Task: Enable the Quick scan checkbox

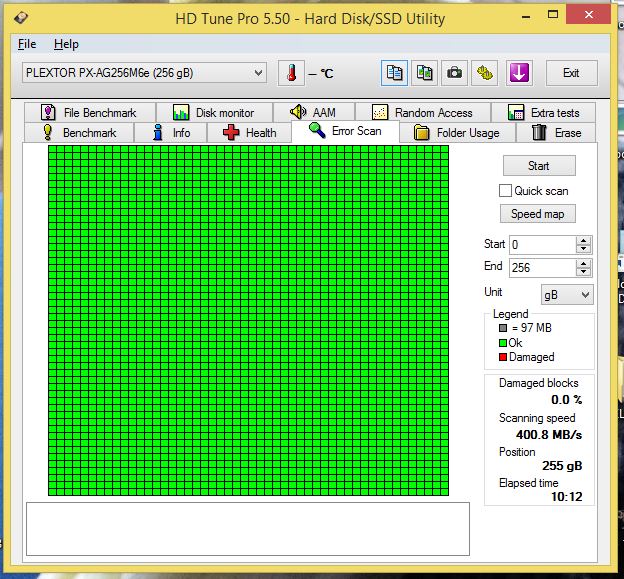Action: [505, 191]
